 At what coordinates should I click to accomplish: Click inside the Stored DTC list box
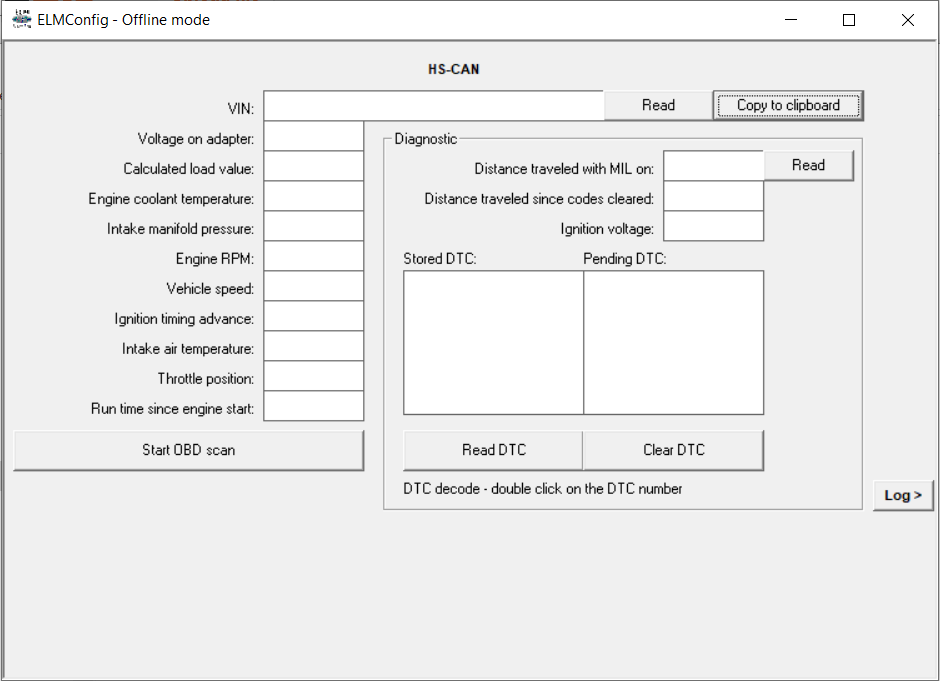493,342
